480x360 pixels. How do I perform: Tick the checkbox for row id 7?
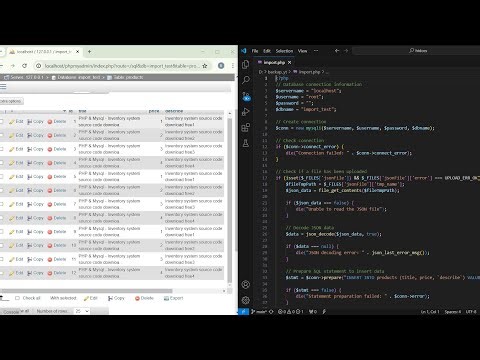[1, 204]
